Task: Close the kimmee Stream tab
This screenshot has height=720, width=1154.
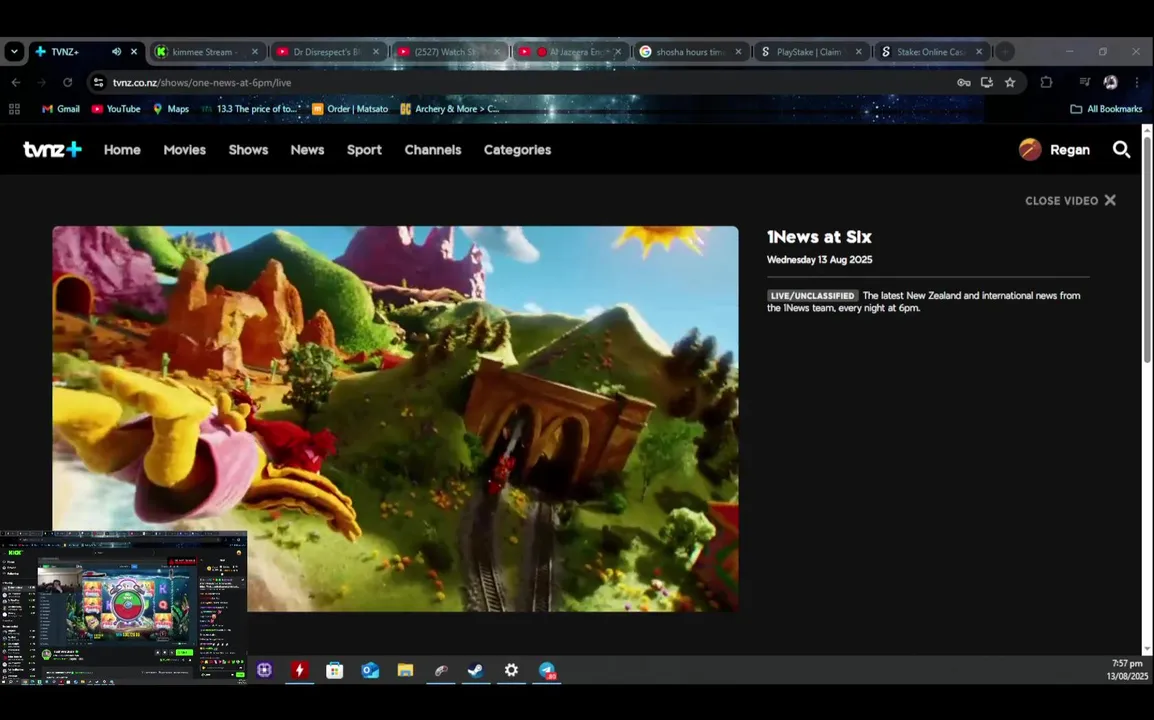Action: click(x=255, y=52)
